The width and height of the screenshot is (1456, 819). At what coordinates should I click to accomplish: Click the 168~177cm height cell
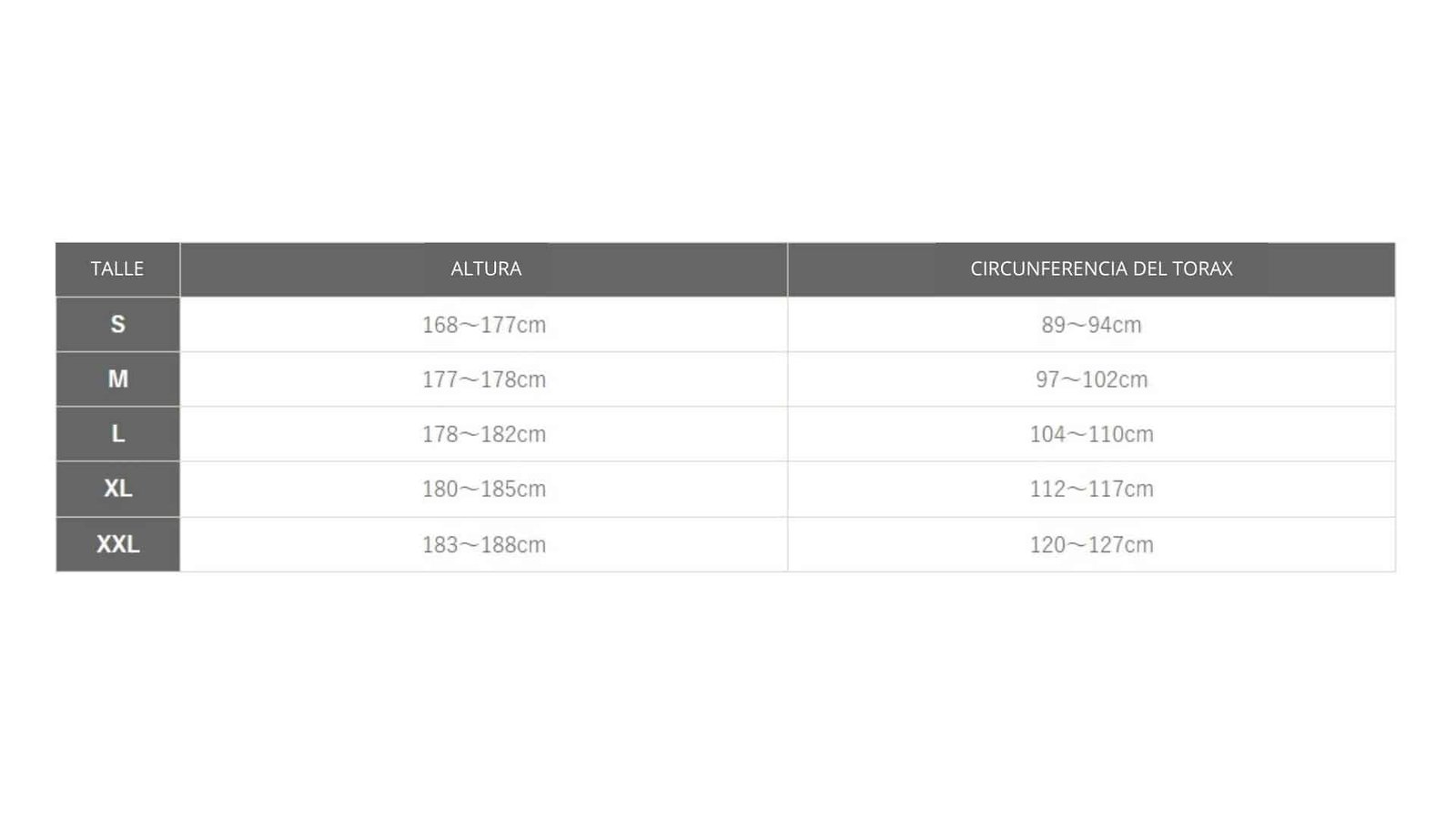484,325
